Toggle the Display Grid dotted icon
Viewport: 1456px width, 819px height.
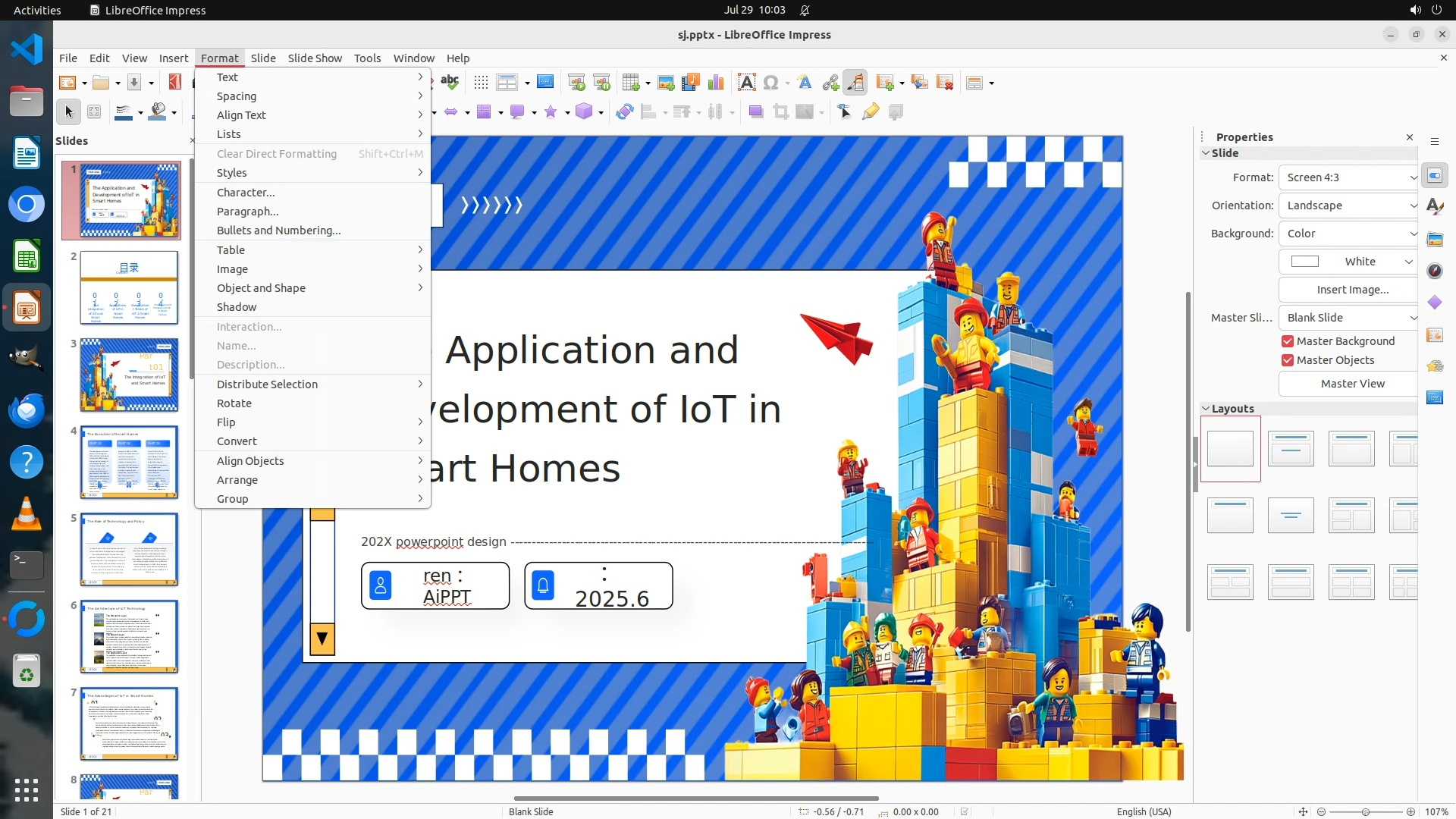click(x=481, y=83)
